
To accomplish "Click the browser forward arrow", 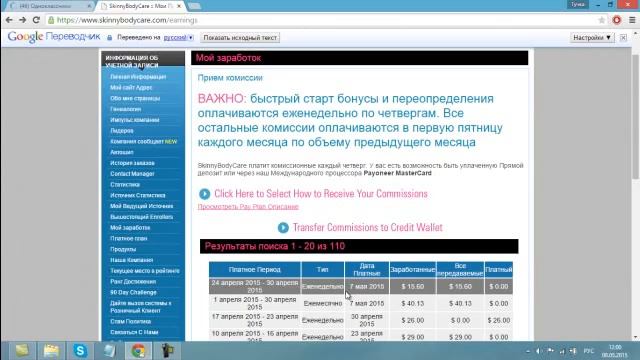I will (22, 20).
